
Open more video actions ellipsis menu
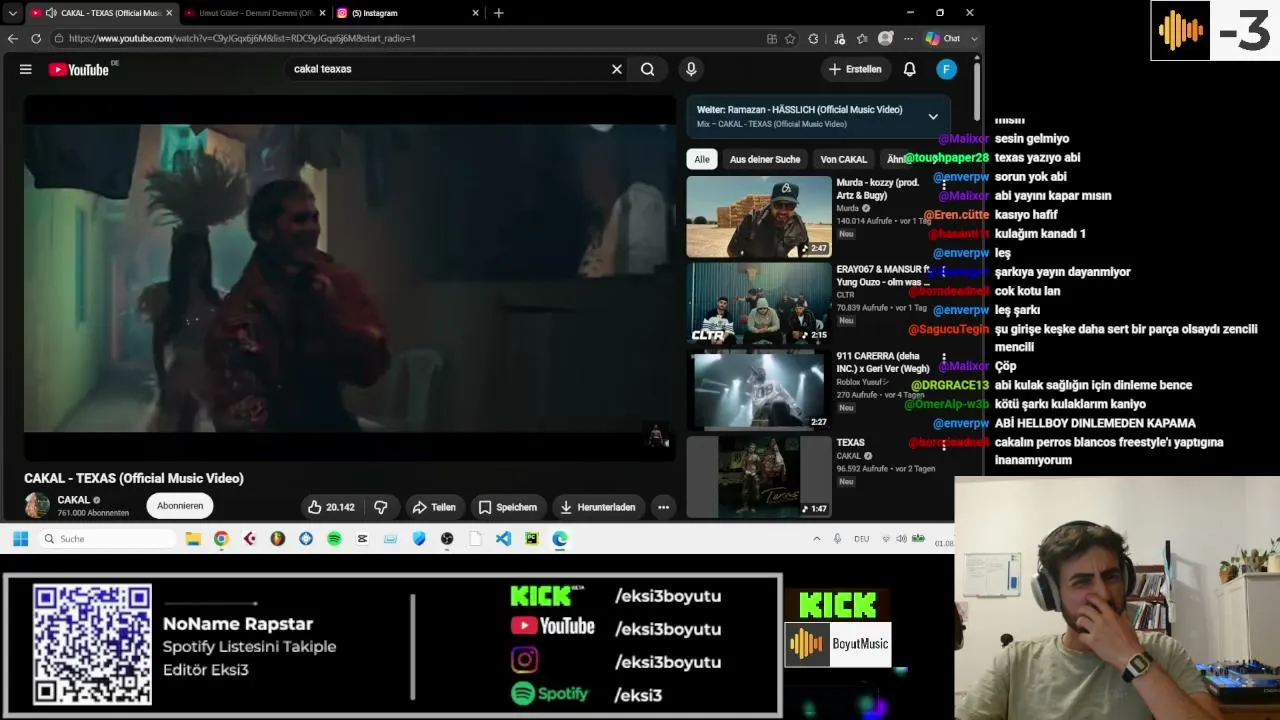(663, 507)
